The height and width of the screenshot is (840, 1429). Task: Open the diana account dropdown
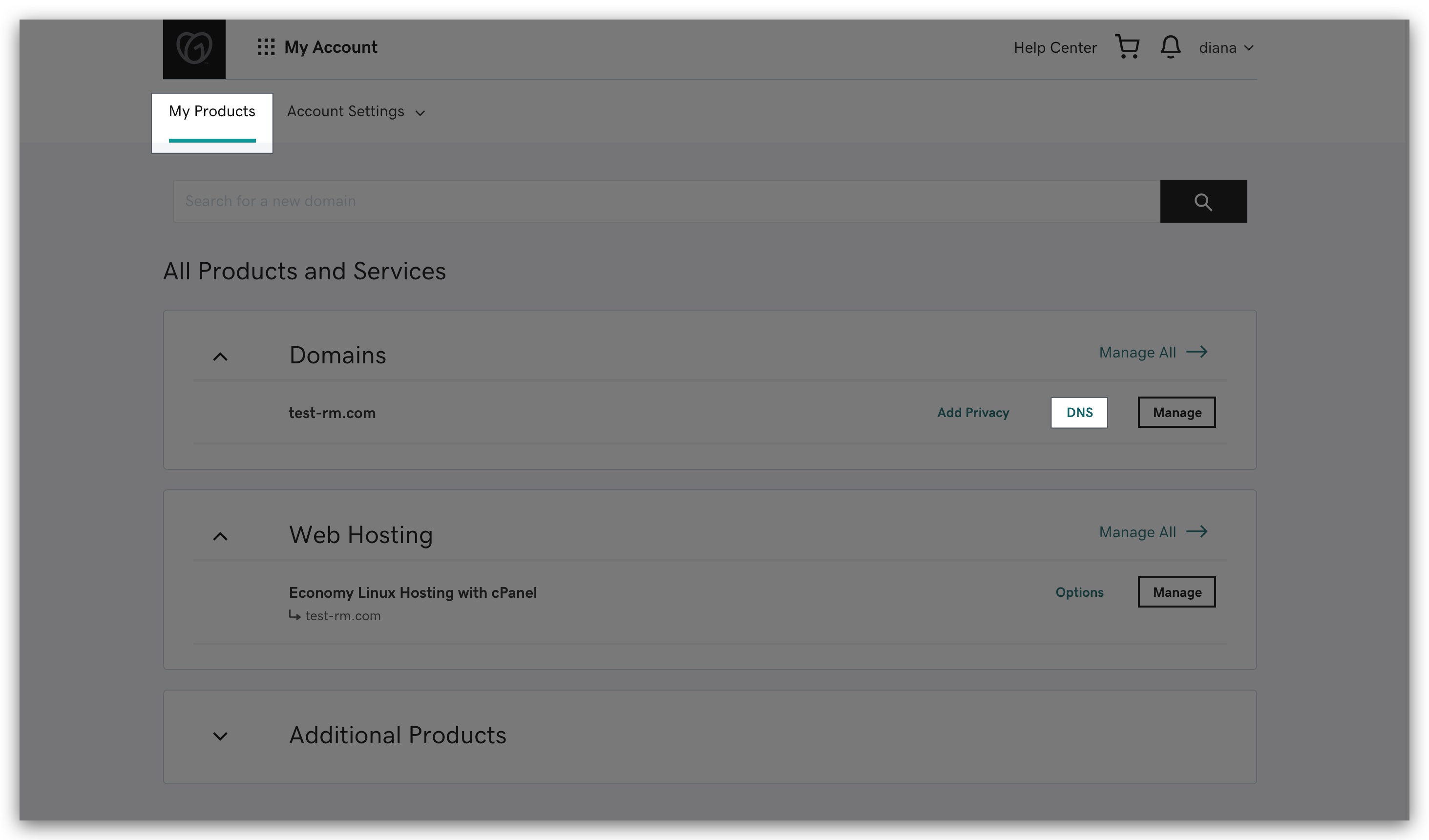click(x=1226, y=47)
